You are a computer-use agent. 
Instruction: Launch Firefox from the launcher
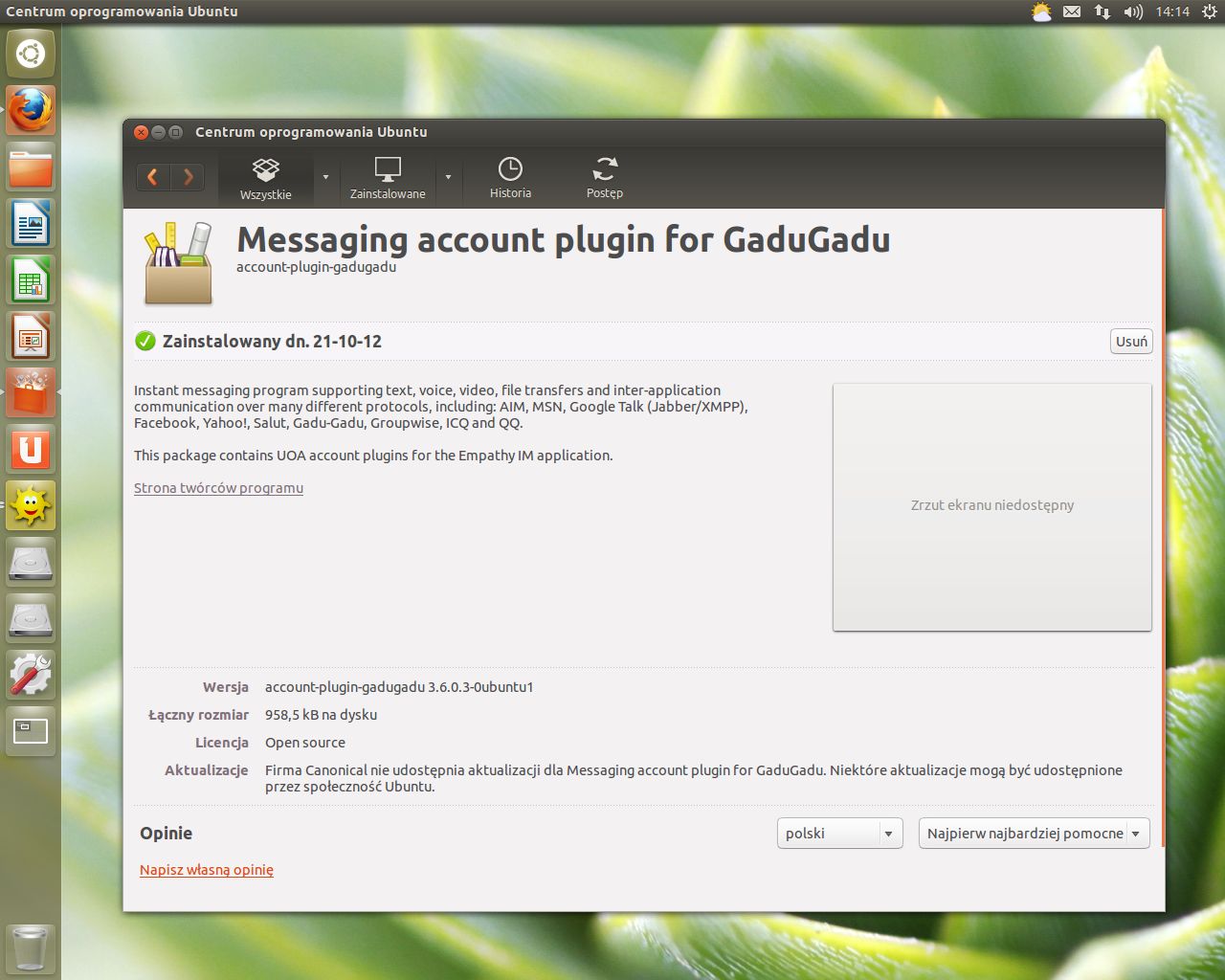tap(31, 110)
